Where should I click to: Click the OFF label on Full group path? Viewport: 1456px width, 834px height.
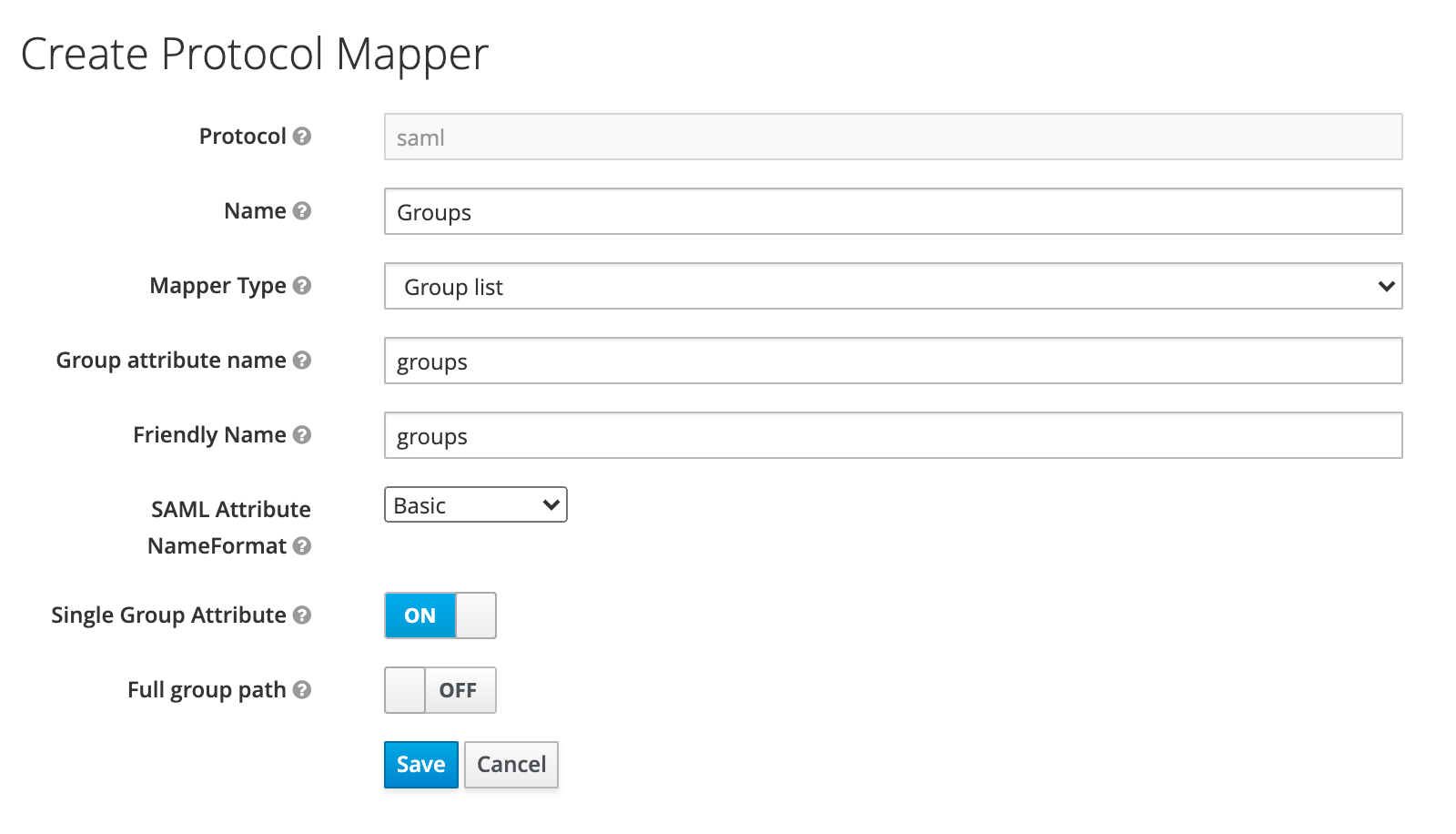[x=460, y=690]
